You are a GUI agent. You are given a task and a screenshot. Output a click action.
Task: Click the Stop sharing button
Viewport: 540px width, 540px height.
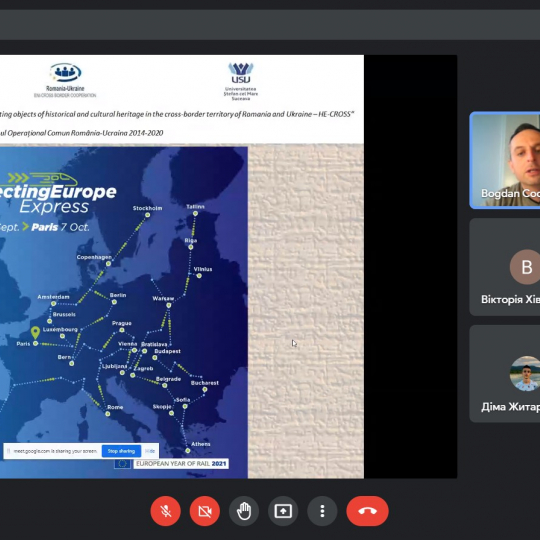click(x=121, y=451)
